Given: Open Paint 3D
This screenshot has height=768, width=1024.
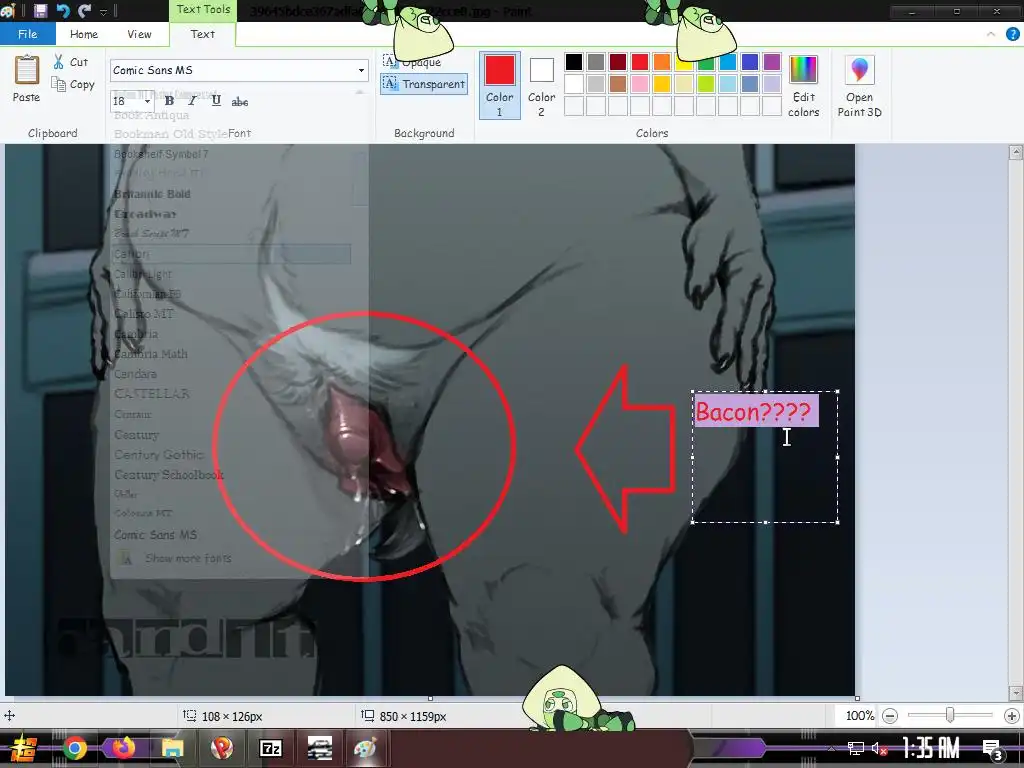Looking at the screenshot, I should [859, 86].
